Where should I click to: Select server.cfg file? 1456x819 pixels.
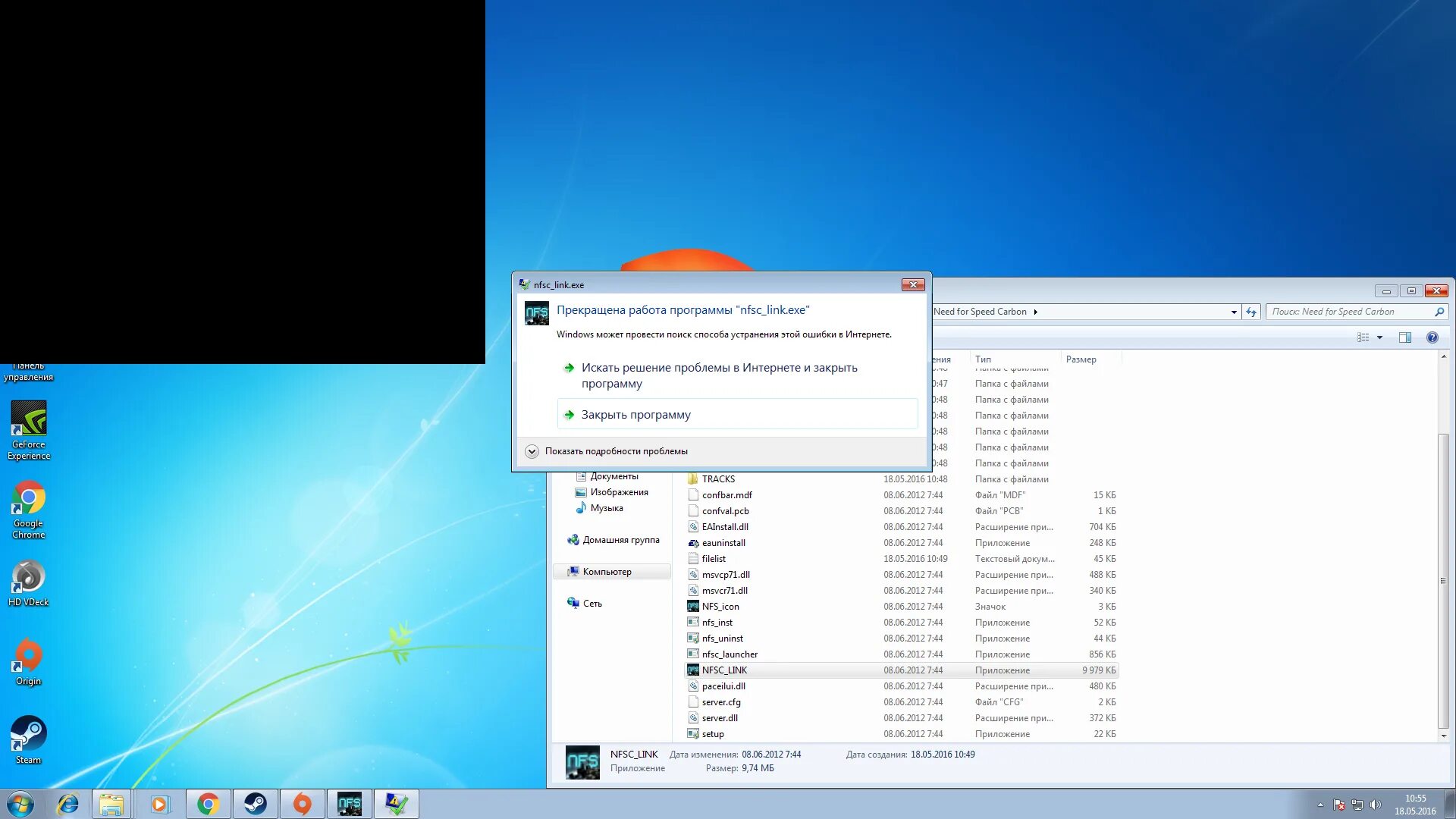coord(901,702)
